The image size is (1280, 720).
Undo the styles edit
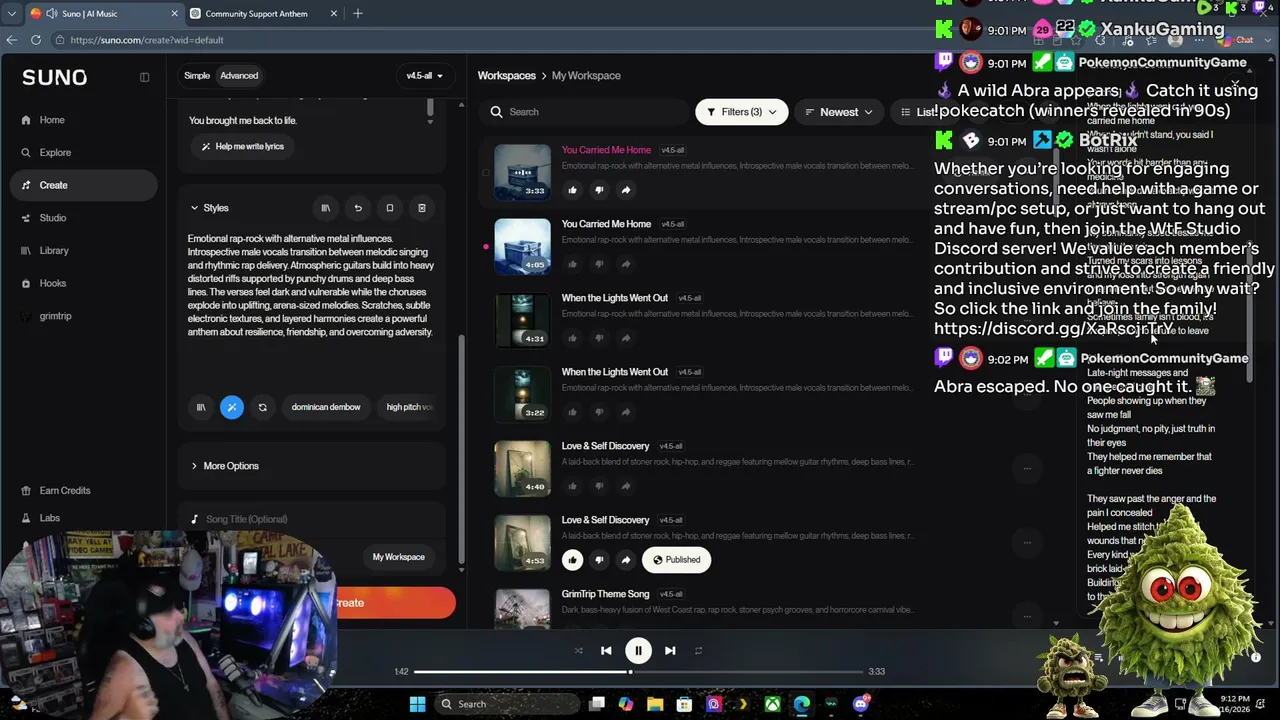(x=357, y=208)
